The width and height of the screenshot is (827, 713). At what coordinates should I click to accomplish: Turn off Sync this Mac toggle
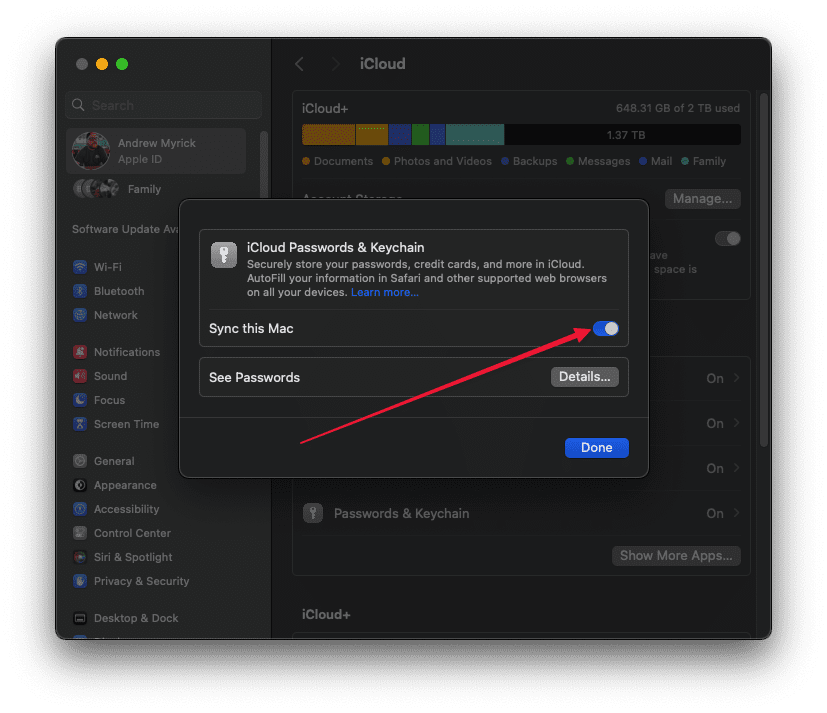pos(605,329)
